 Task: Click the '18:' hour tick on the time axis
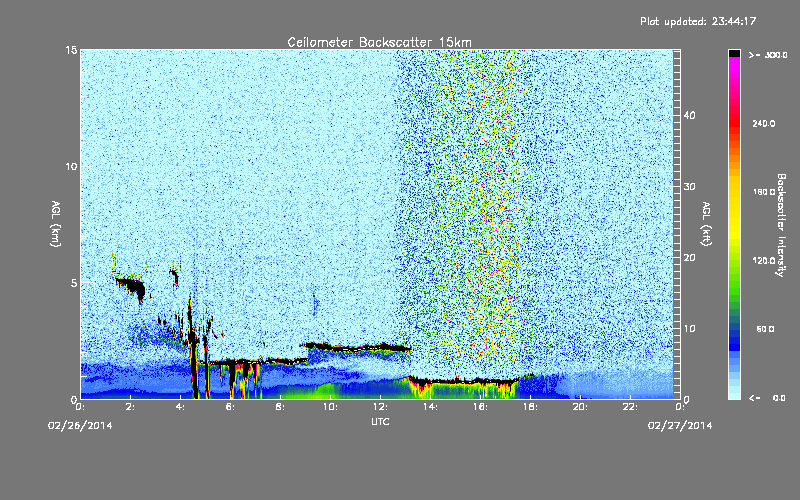(x=530, y=407)
